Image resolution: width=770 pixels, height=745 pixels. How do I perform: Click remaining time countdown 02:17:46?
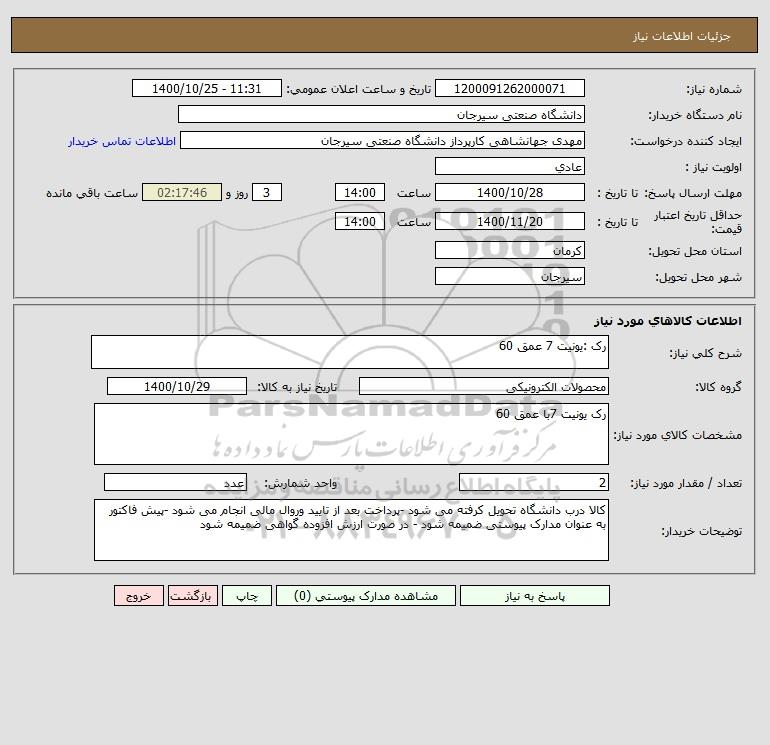(x=182, y=193)
